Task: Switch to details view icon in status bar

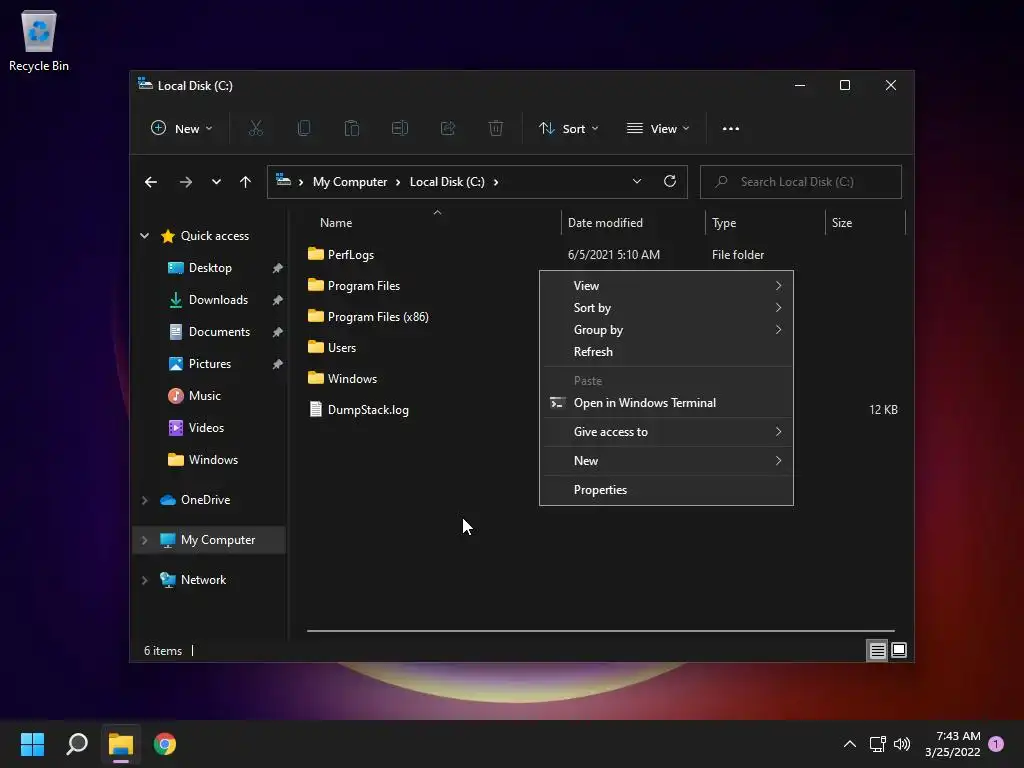Action: pos(877,650)
